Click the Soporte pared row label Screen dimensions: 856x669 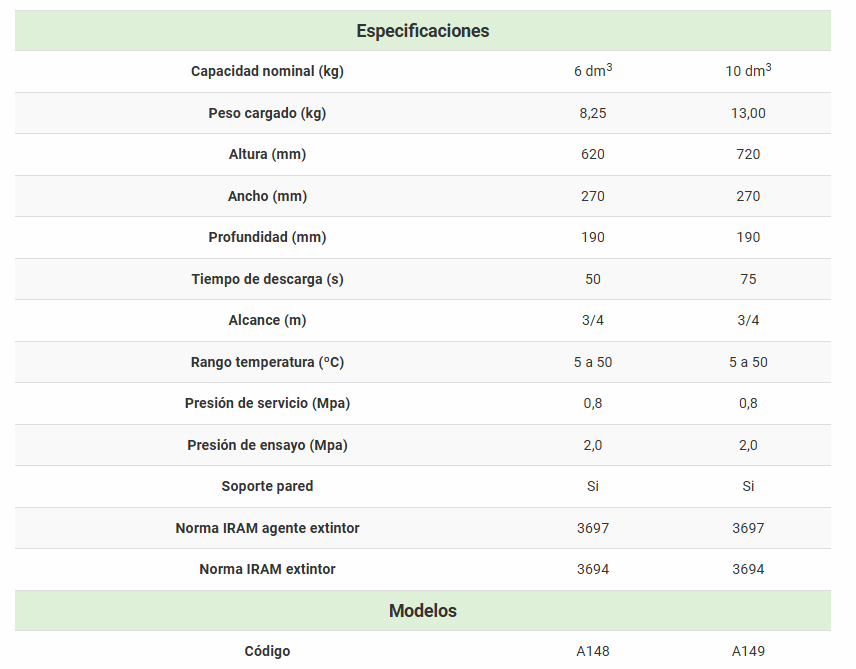pyautogui.click(x=267, y=486)
